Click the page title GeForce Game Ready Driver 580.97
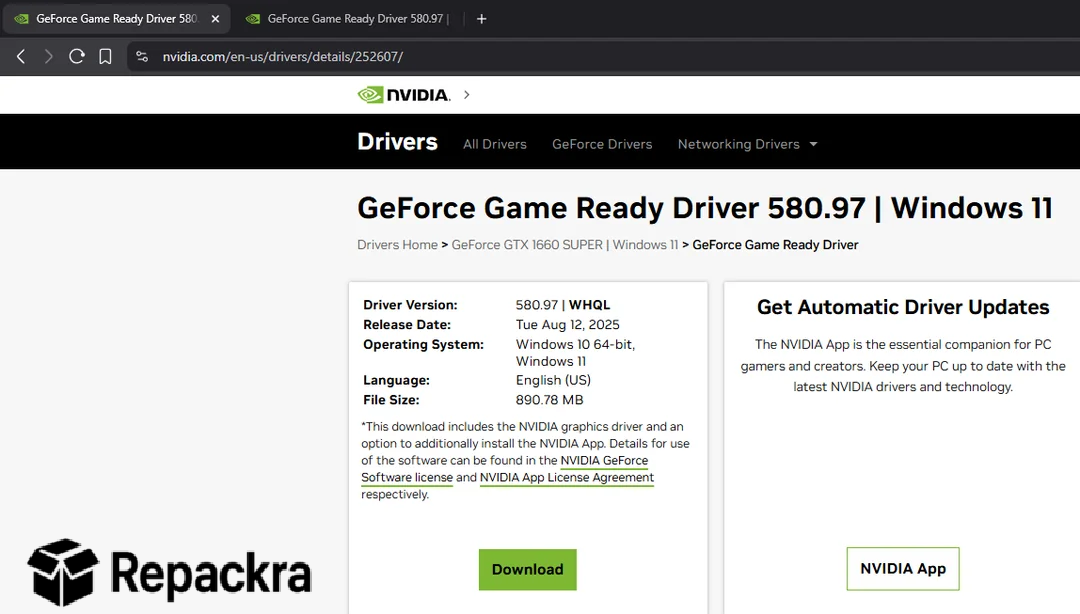The height and width of the screenshot is (614, 1080). 705,207
